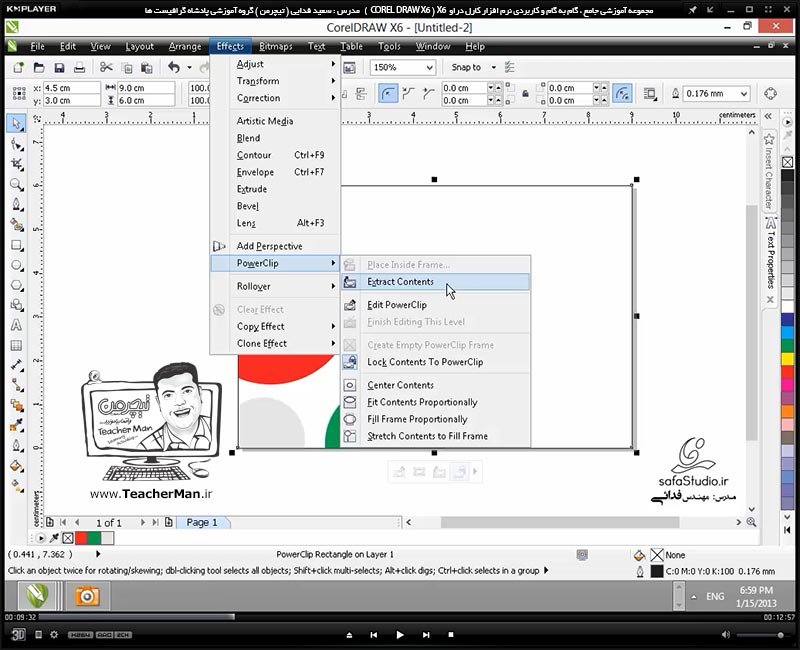
Task: Toggle relative corner scaling button
Action: (622, 94)
